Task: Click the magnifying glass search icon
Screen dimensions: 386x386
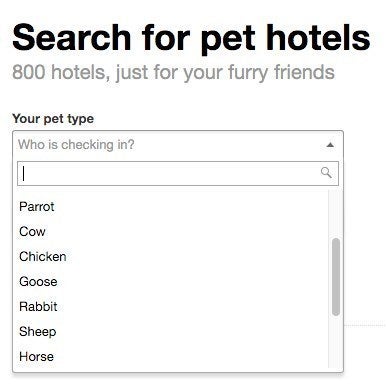Action: 326,173
